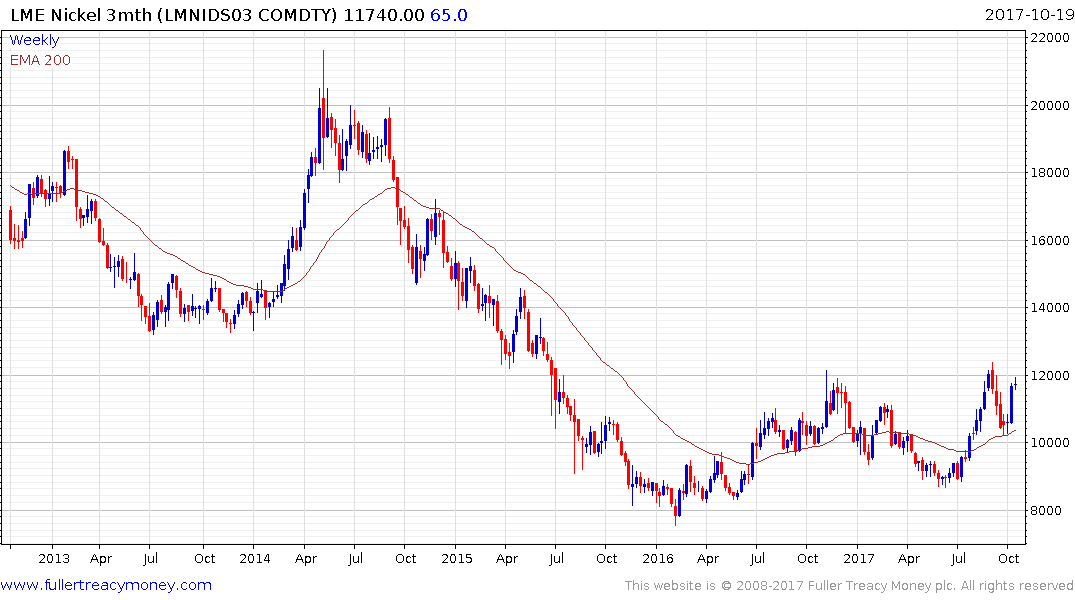Screen dimensions: 1075x600
Task: Click the 8000 price axis label
Action: tap(1046, 511)
